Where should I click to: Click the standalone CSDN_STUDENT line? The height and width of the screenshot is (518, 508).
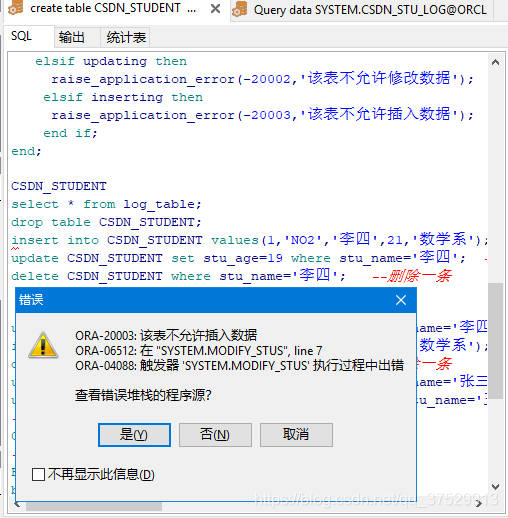59,186
